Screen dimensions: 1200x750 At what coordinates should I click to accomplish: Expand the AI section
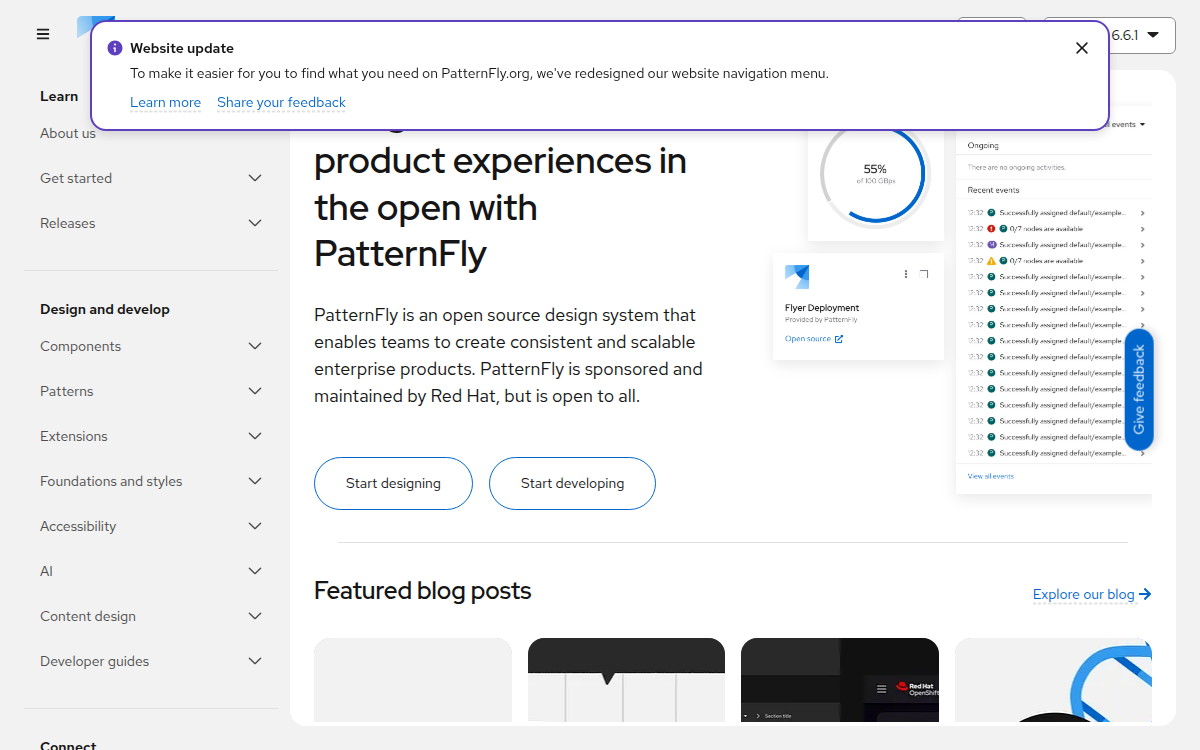click(x=151, y=571)
